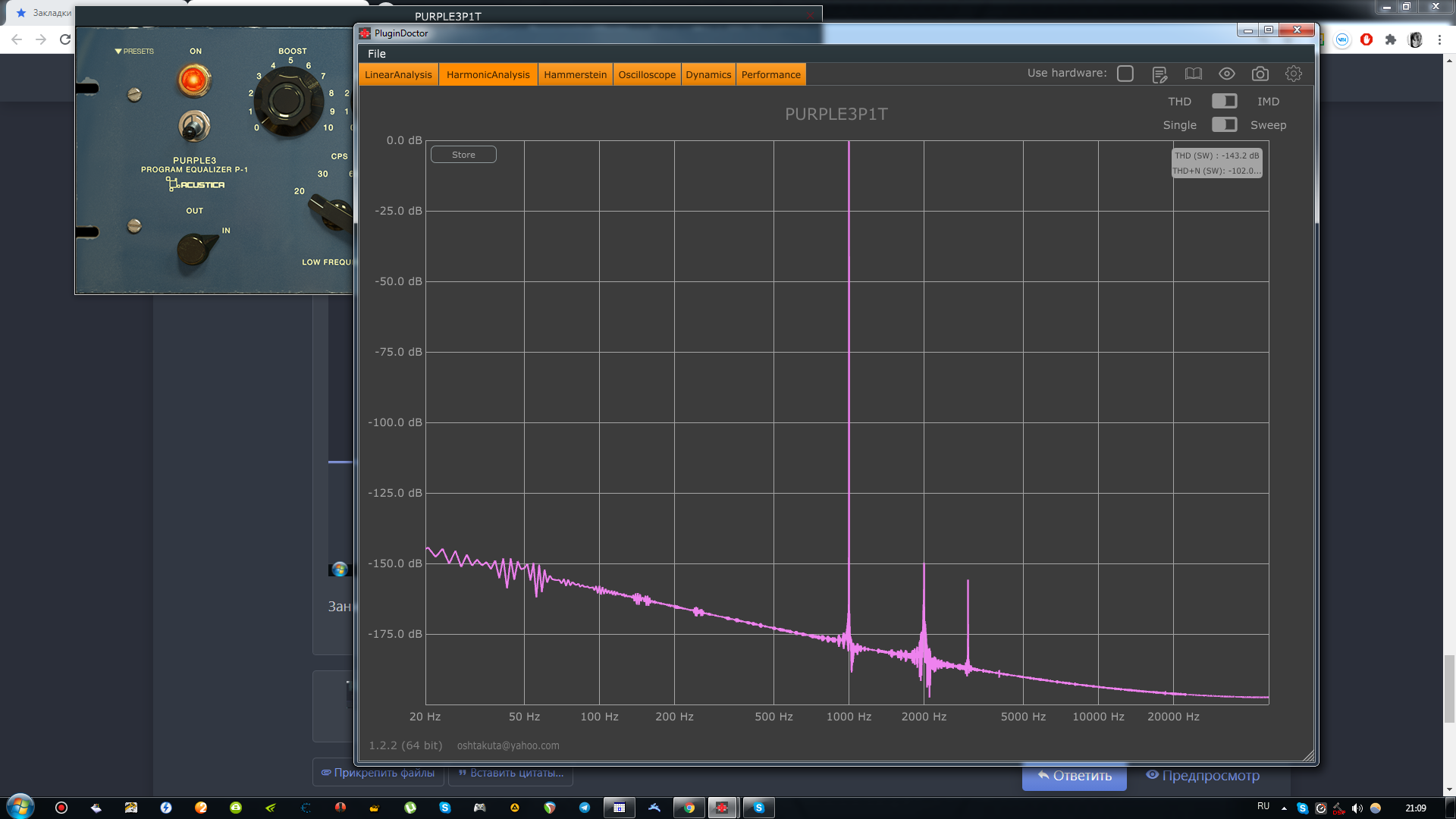The height and width of the screenshot is (819, 1456).
Task: Click the Предпросмотр preview link
Action: click(x=1203, y=776)
